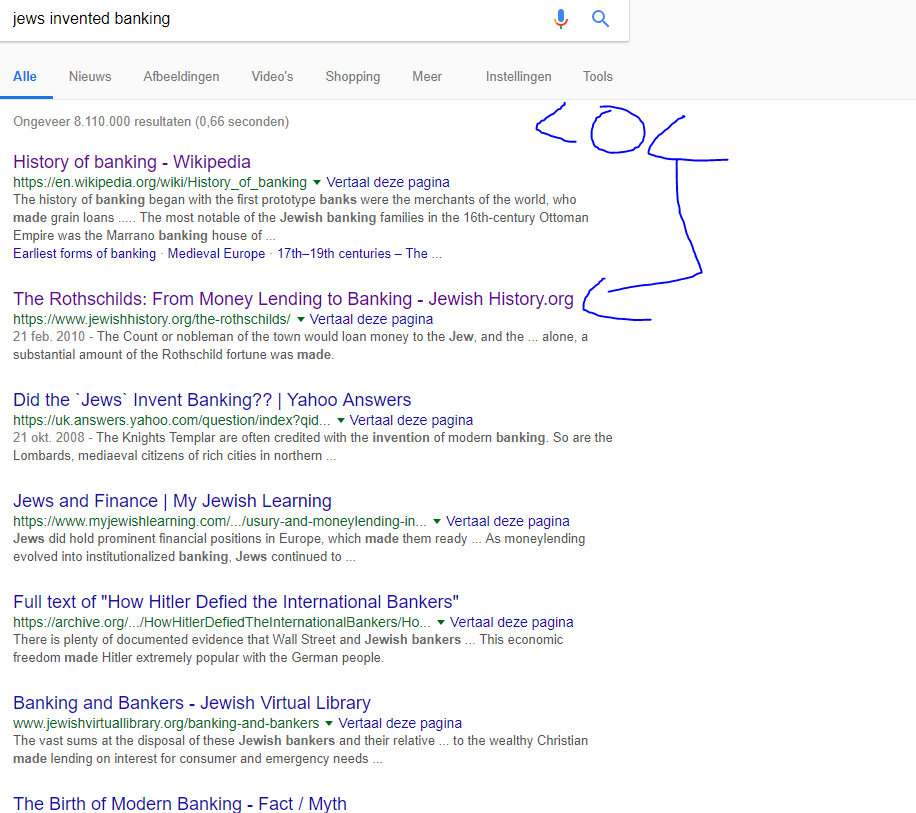Screen dimensions: 916x813
Task: Click 'Vertaal deze pagina' for Jewish Virtual Library
Action: (400, 723)
